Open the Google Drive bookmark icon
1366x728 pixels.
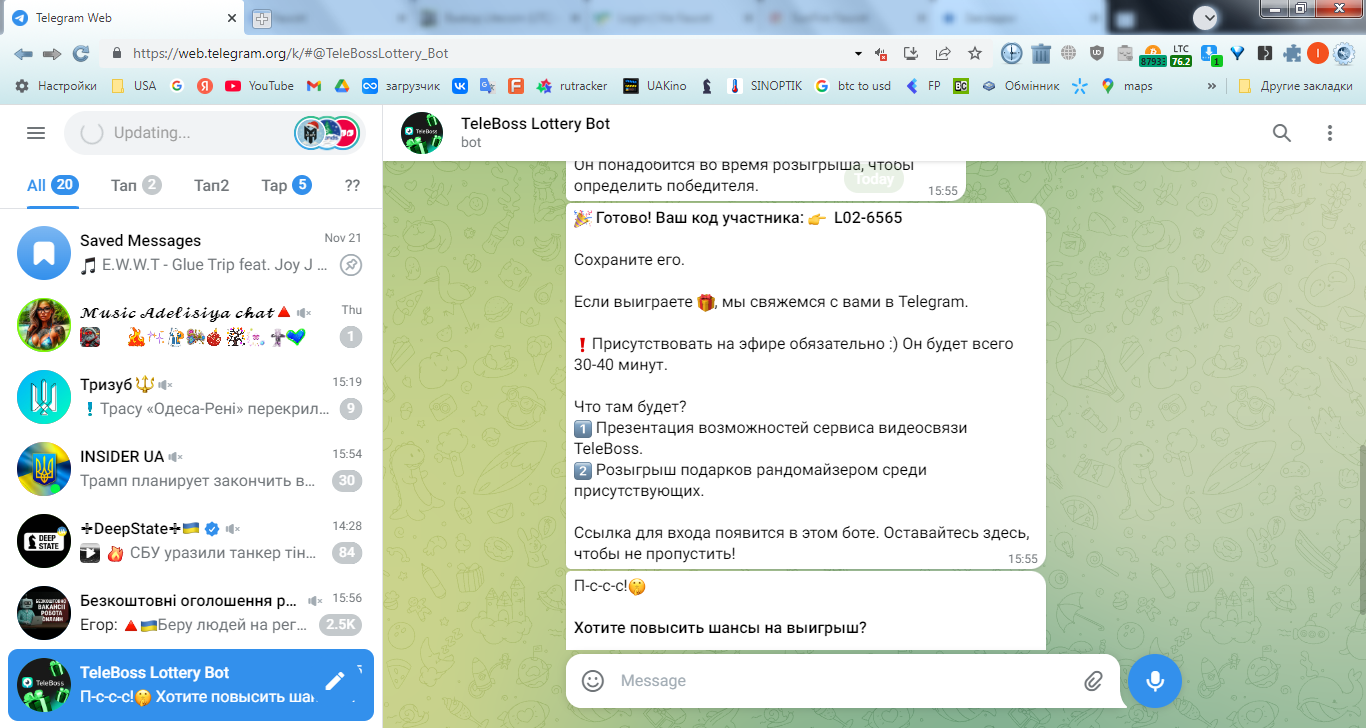pyautogui.click(x=341, y=86)
